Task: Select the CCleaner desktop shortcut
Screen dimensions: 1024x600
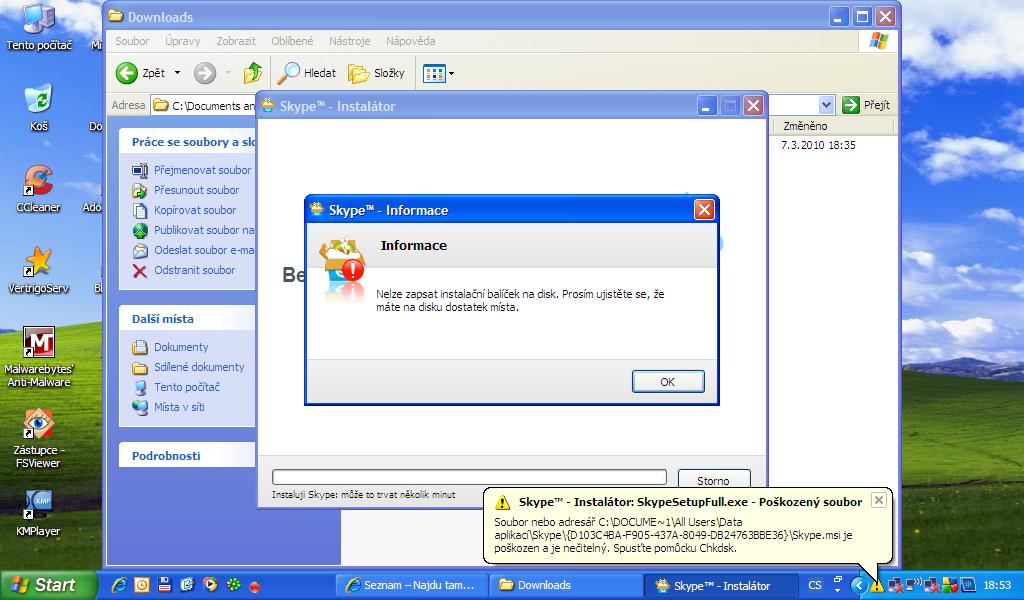Action: tap(38, 189)
